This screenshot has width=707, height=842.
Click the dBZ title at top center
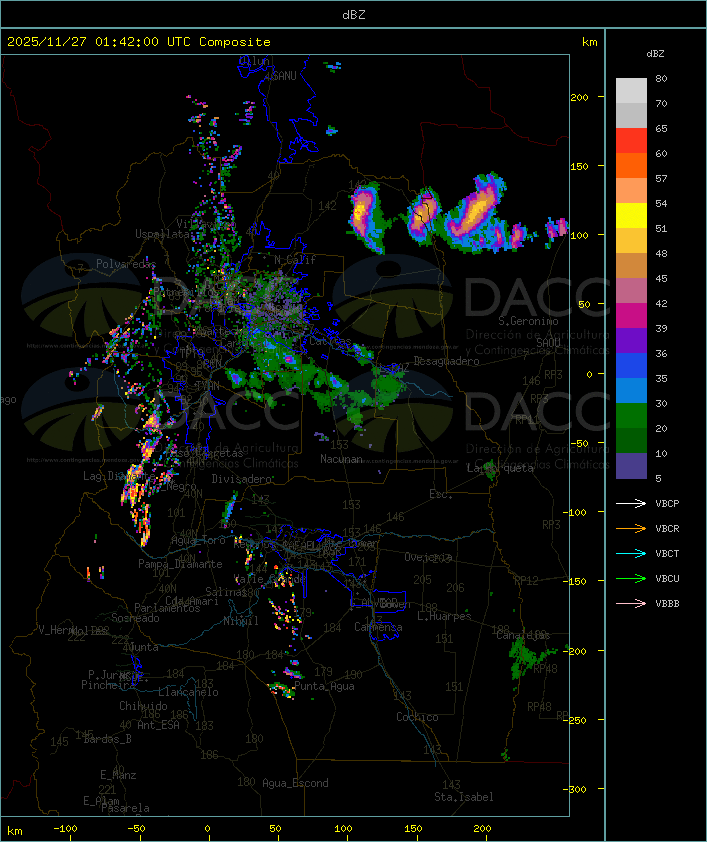(x=354, y=14)
